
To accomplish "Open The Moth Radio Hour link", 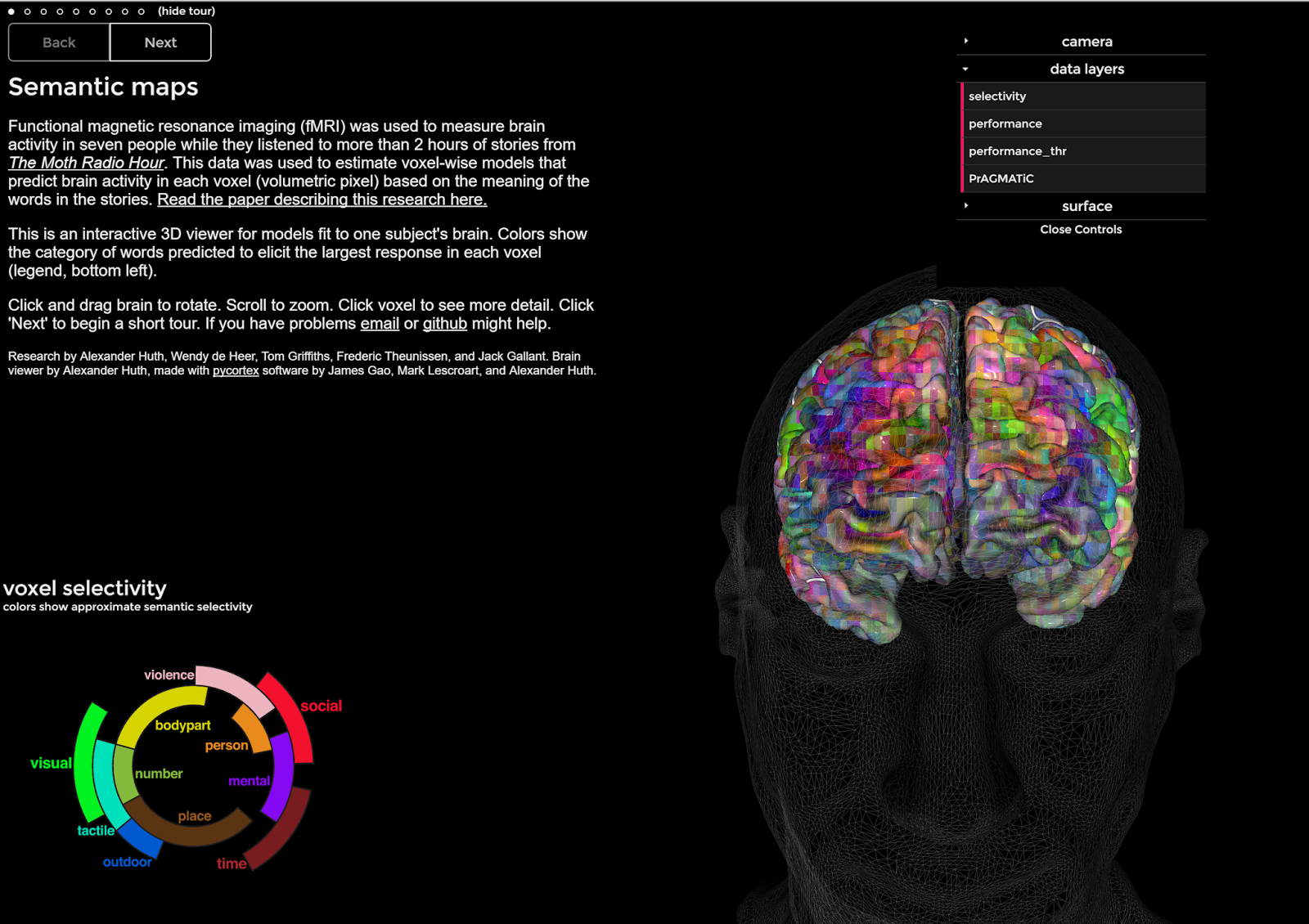I will point(87,163).
